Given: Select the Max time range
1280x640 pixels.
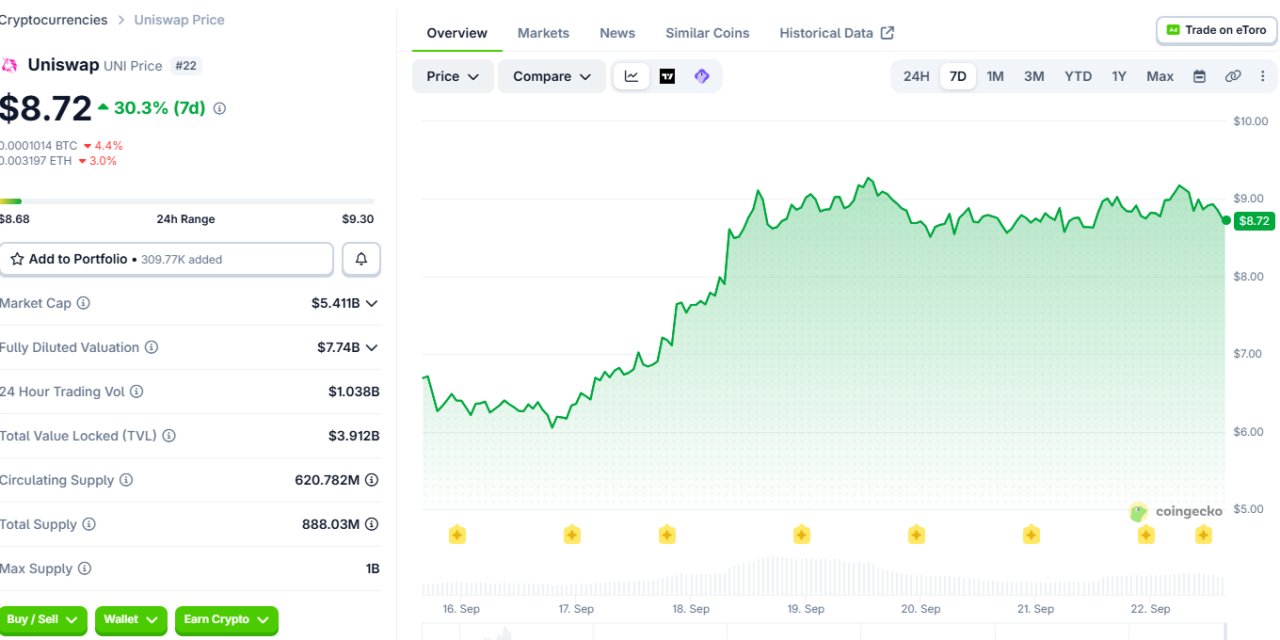Looking at the screenshot, I should tap(1160, 76).
